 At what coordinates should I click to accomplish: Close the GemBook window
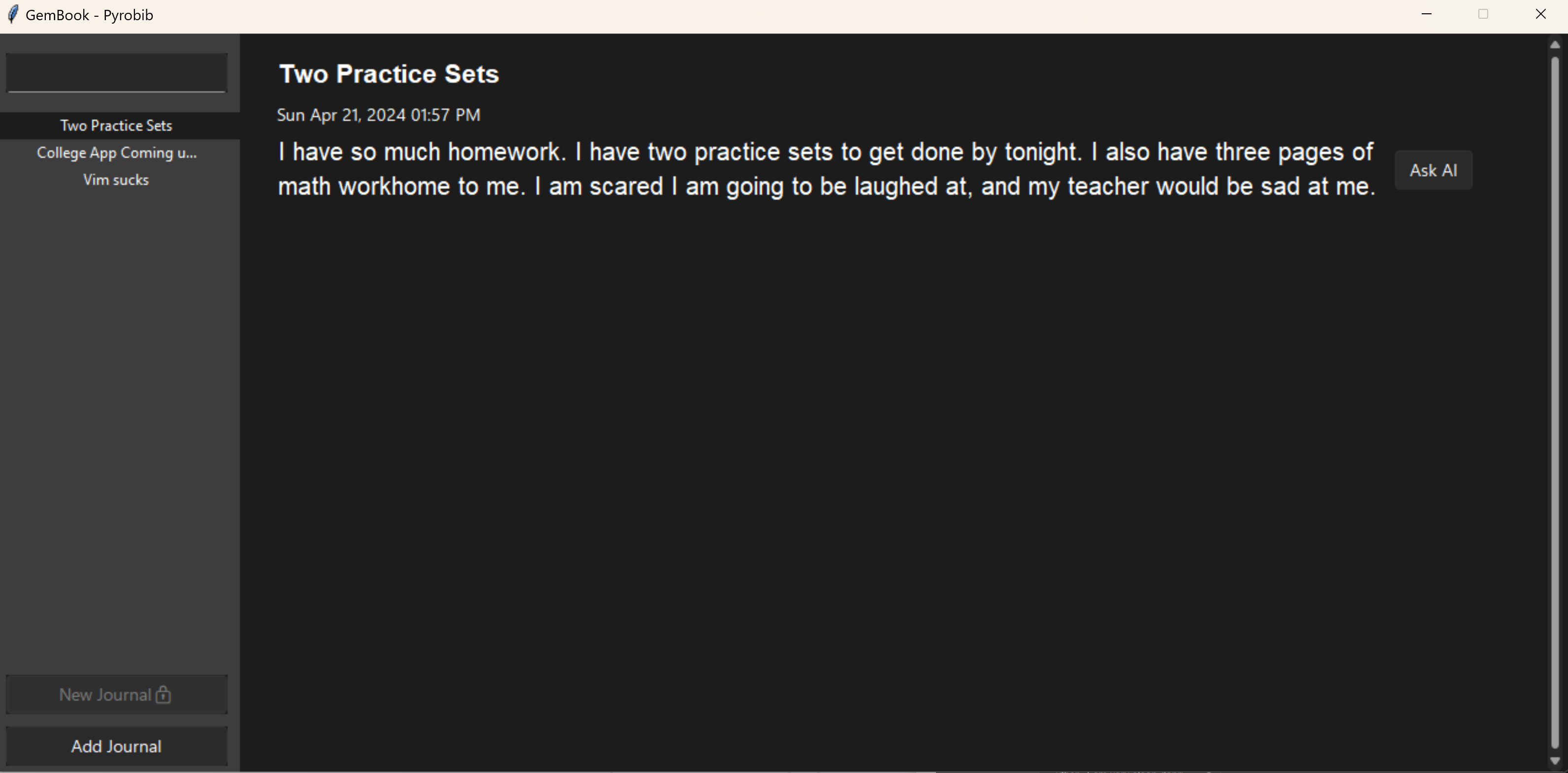[1540, 14]
